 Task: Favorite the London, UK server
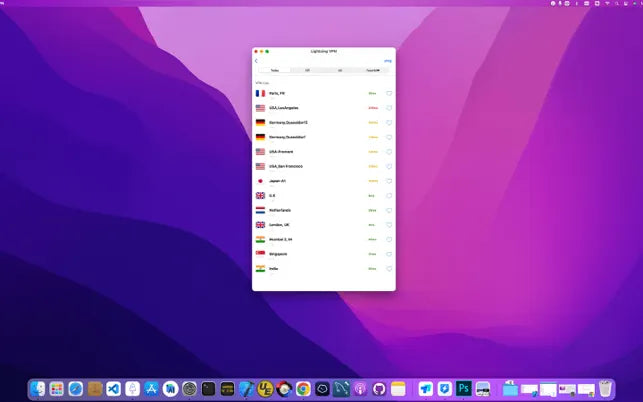(x=389, y=225)
